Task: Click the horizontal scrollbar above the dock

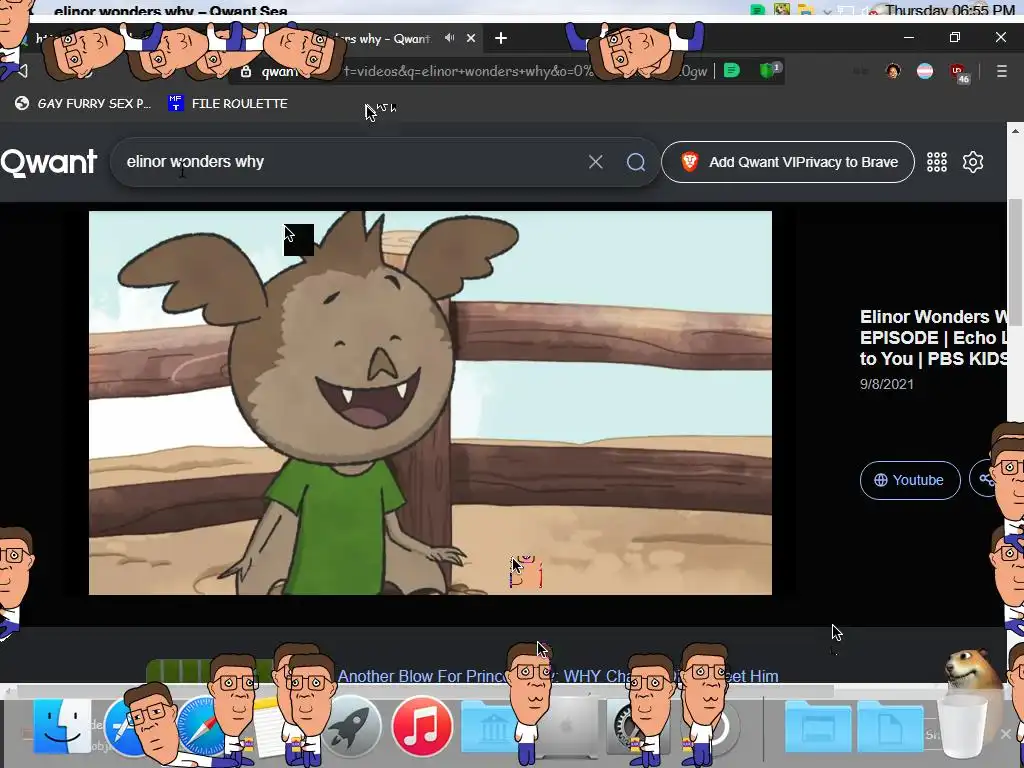Action: 424,691
